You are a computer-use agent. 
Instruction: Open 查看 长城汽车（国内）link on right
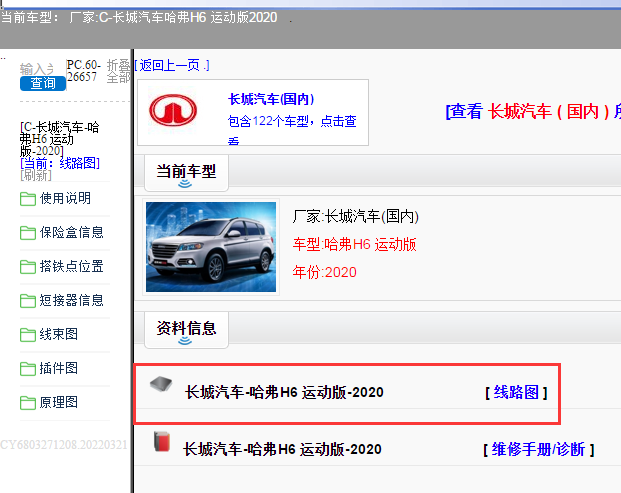(533, 111)
